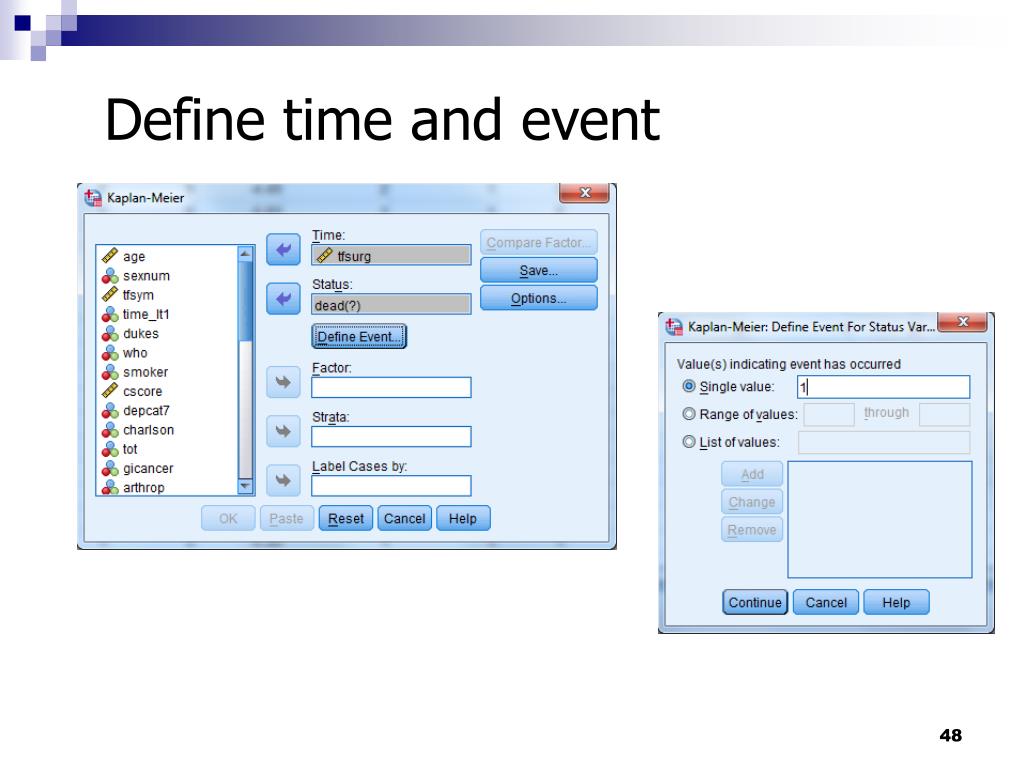This screenshot has height=768, width=1024.
Task: Select the arthrop variable
Action: pos(144,487)
